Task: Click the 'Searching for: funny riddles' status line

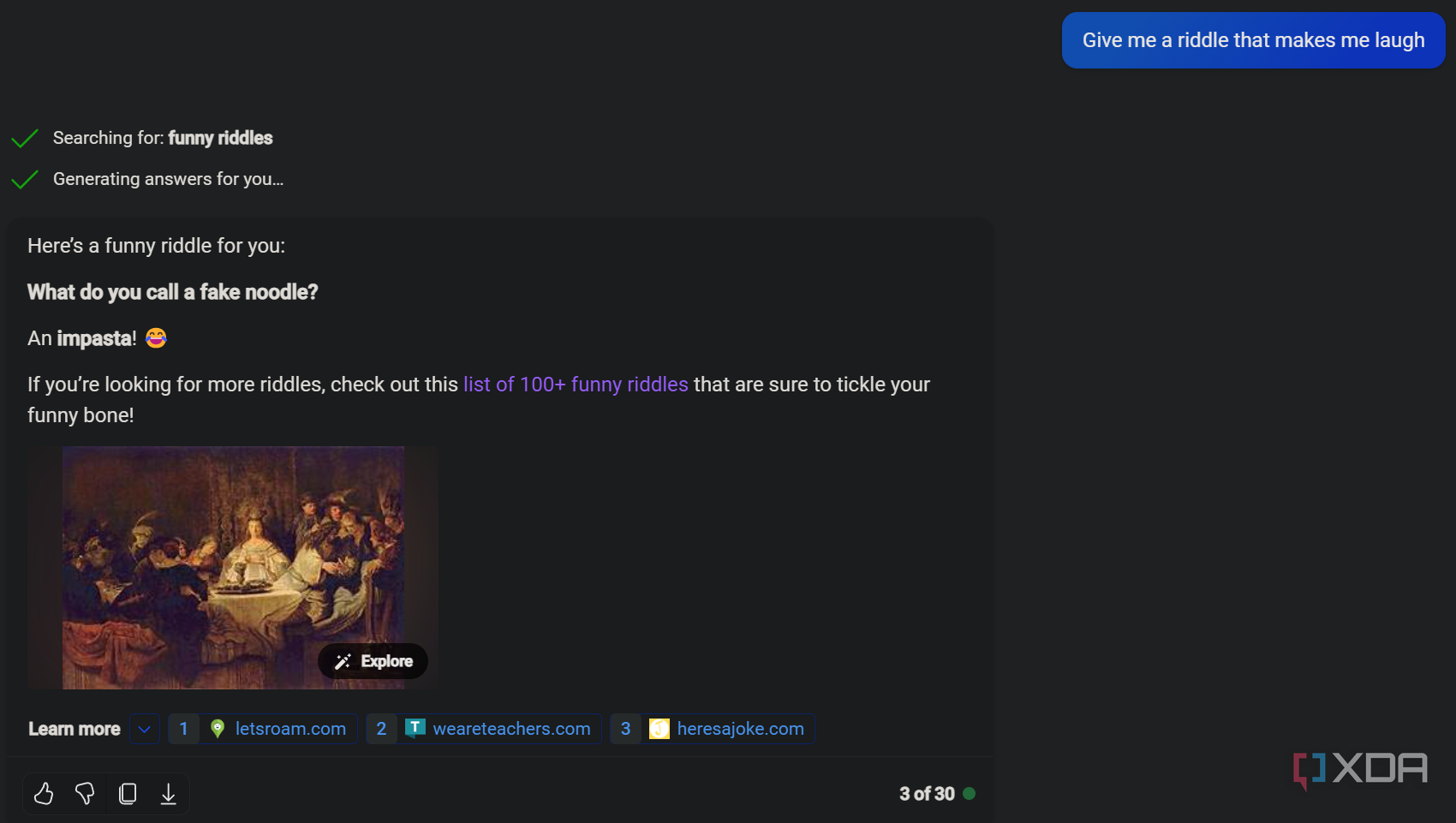Action: tap(163, 138)
